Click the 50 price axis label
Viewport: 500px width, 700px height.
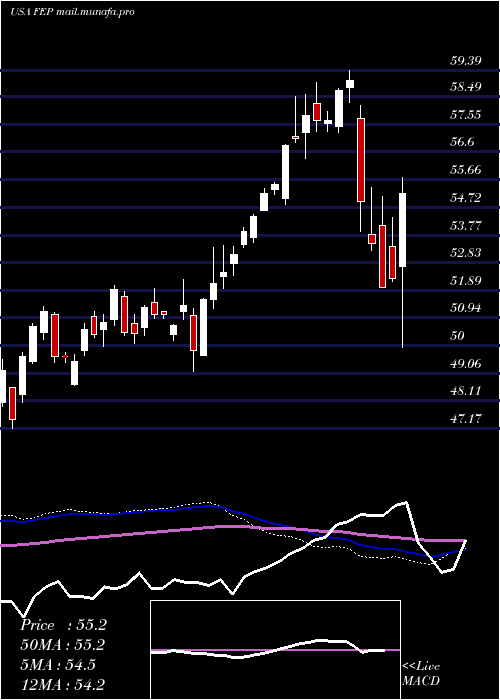click(x=457, y=335)
